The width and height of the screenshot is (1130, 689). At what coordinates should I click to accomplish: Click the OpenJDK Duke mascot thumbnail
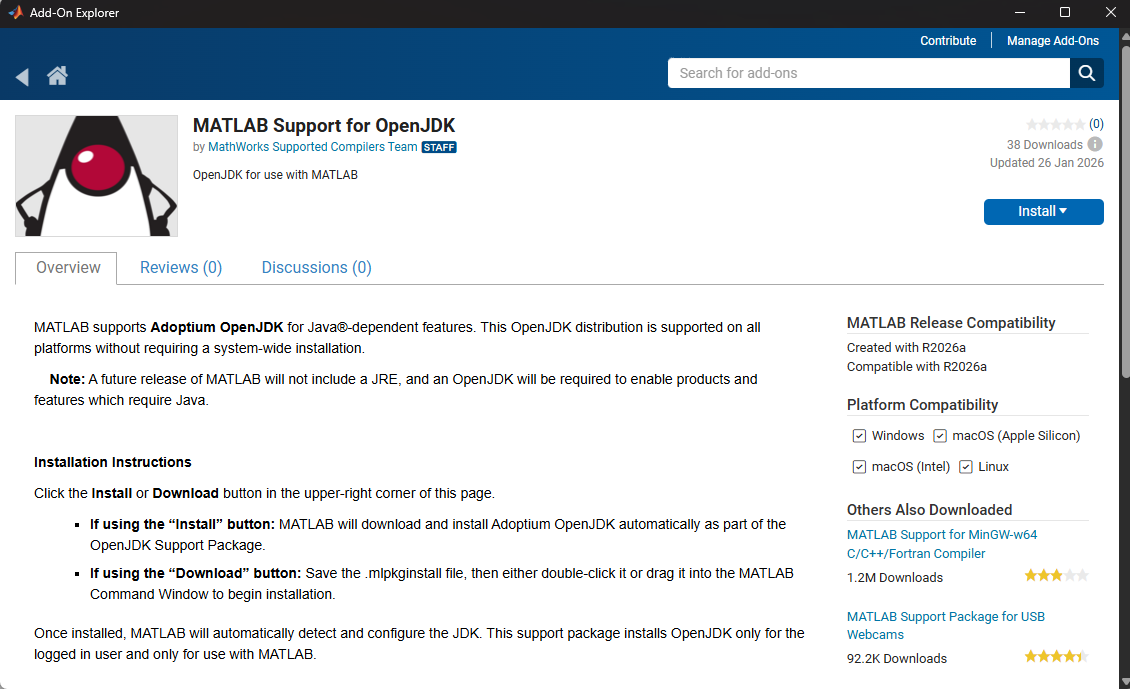click(x=96, y=176)
